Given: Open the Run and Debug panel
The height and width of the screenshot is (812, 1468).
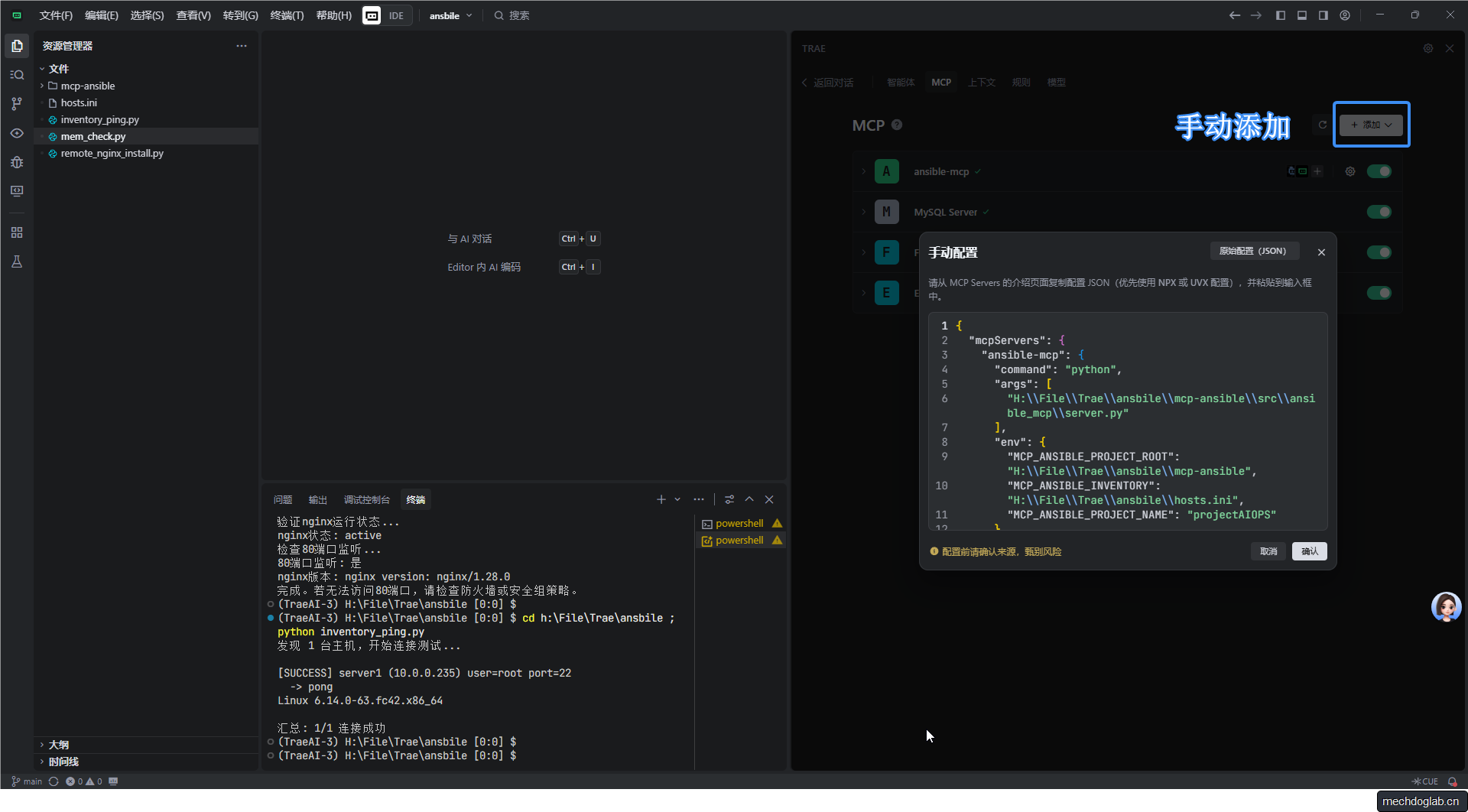Looking at the screenshot, I should click(17, 162).
